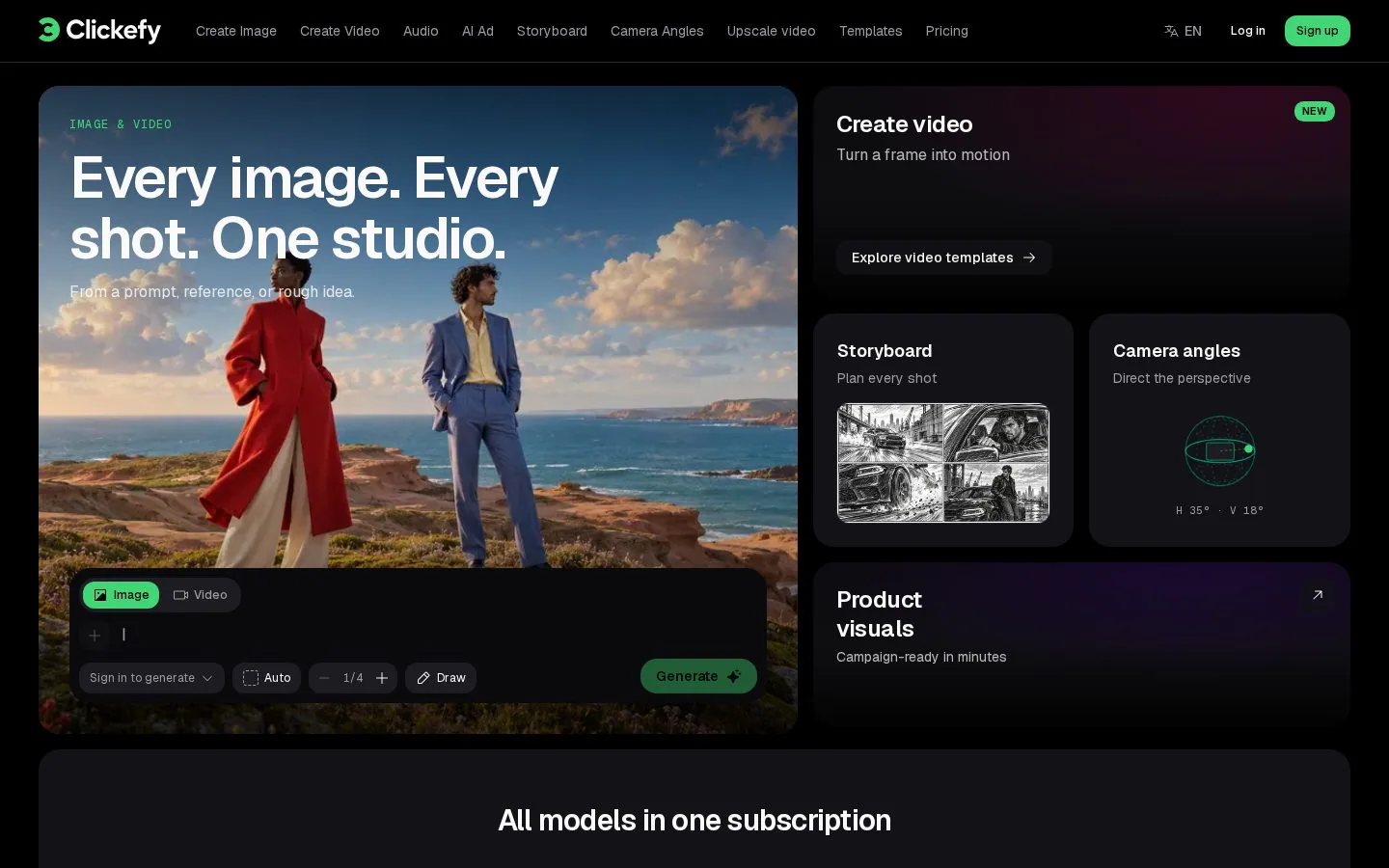Click the Log in link
The height and width of the screenshot is (868, 1389).
tap(1247, 31)
